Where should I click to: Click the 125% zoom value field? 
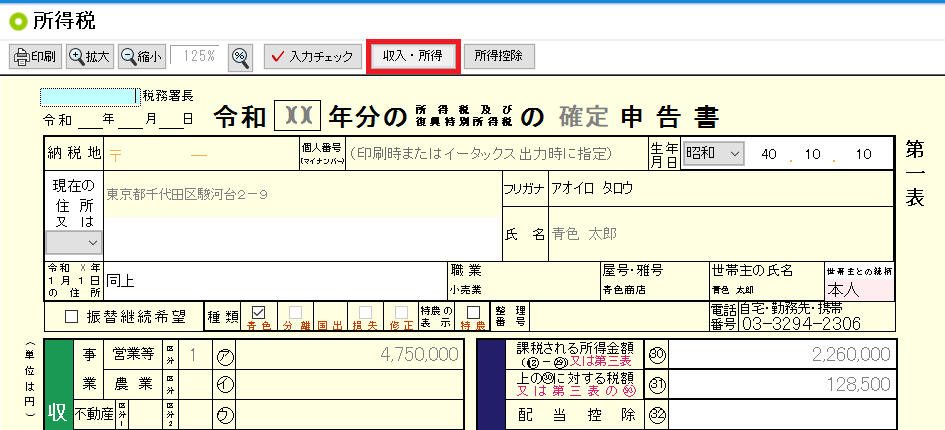point(194,57)
